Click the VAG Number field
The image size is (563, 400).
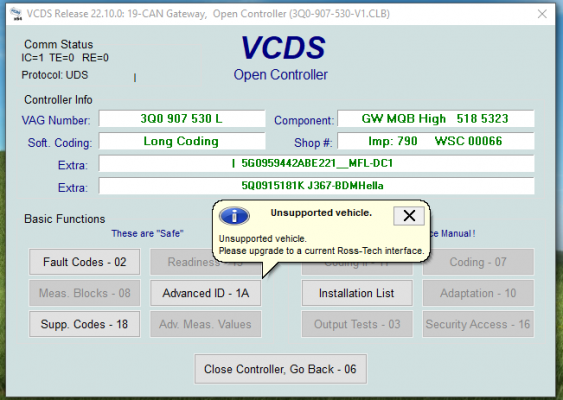182,119
